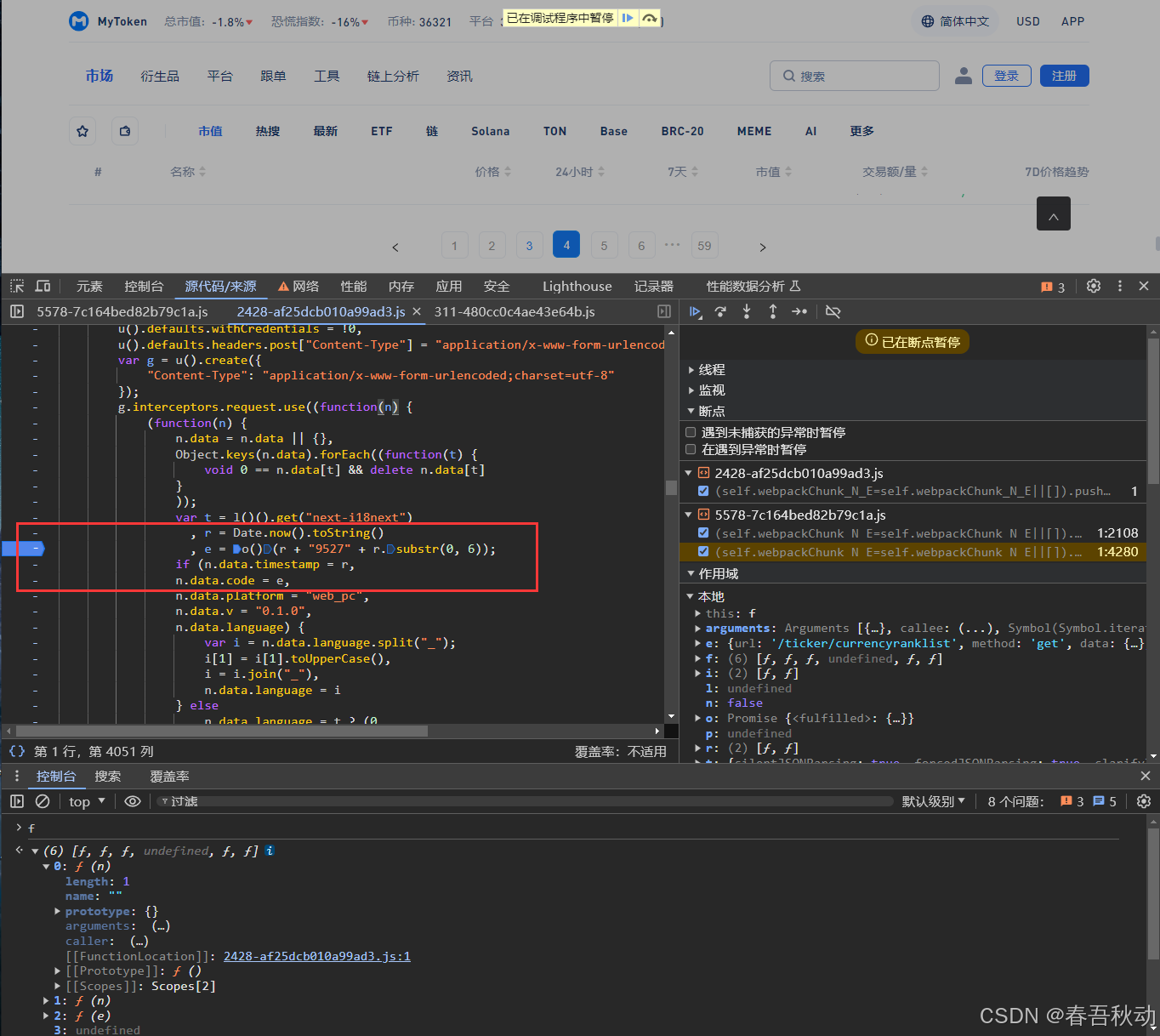Close the 2428-af25dcb010a99ad3.js file tab
The height and width of the screenshot is (1036, 1160).
(417, 311)
